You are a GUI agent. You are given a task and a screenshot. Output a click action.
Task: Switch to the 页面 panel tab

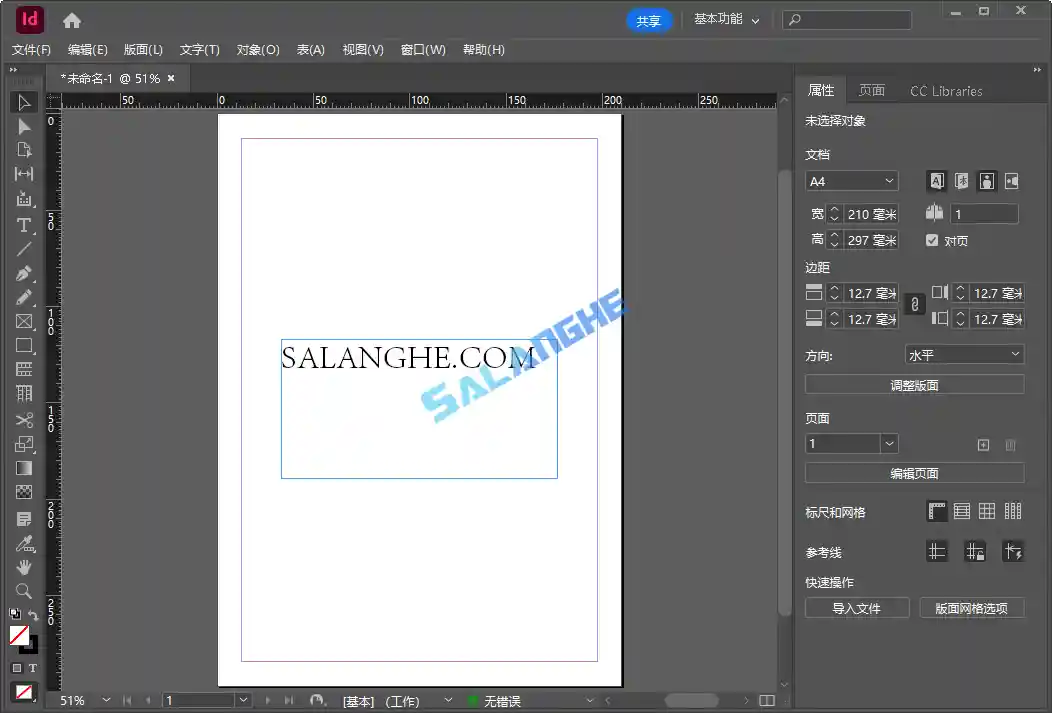pos(871,90)
